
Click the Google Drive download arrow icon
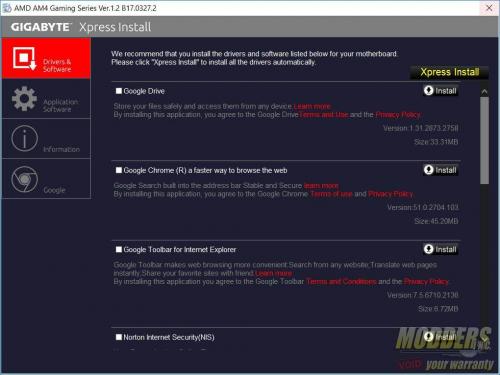tap(428, 90)
